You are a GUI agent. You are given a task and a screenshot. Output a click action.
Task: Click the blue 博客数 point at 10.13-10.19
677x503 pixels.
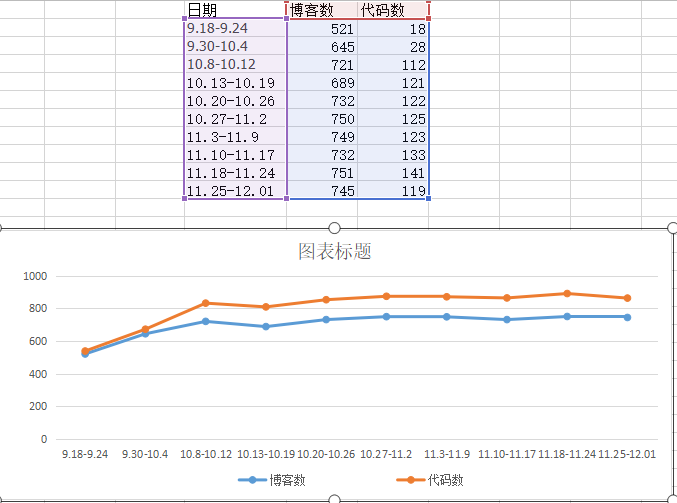coord(266,326)
